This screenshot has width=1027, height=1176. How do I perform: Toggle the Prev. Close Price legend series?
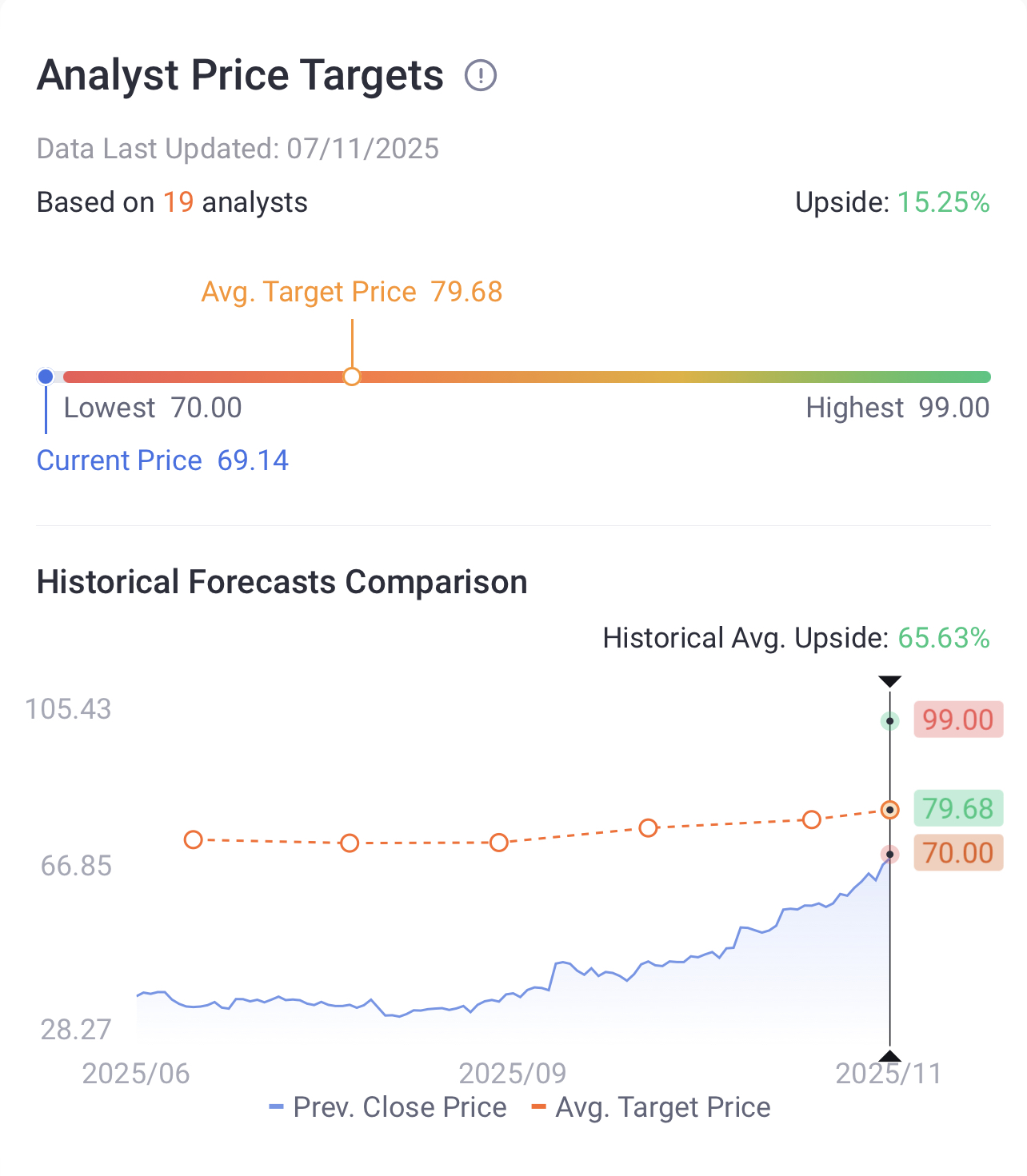389,1107
